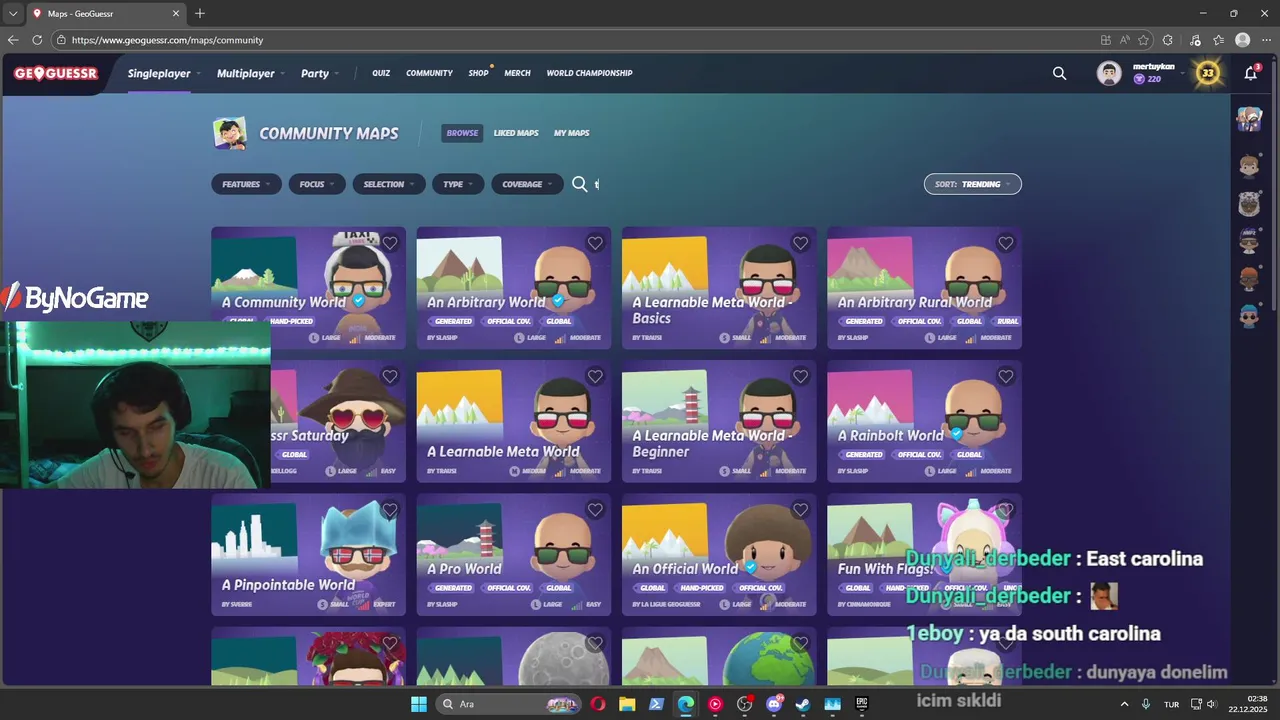Open browser read aloud icon
This screenshot has height=720, width=1280.
pos(1125,40)
